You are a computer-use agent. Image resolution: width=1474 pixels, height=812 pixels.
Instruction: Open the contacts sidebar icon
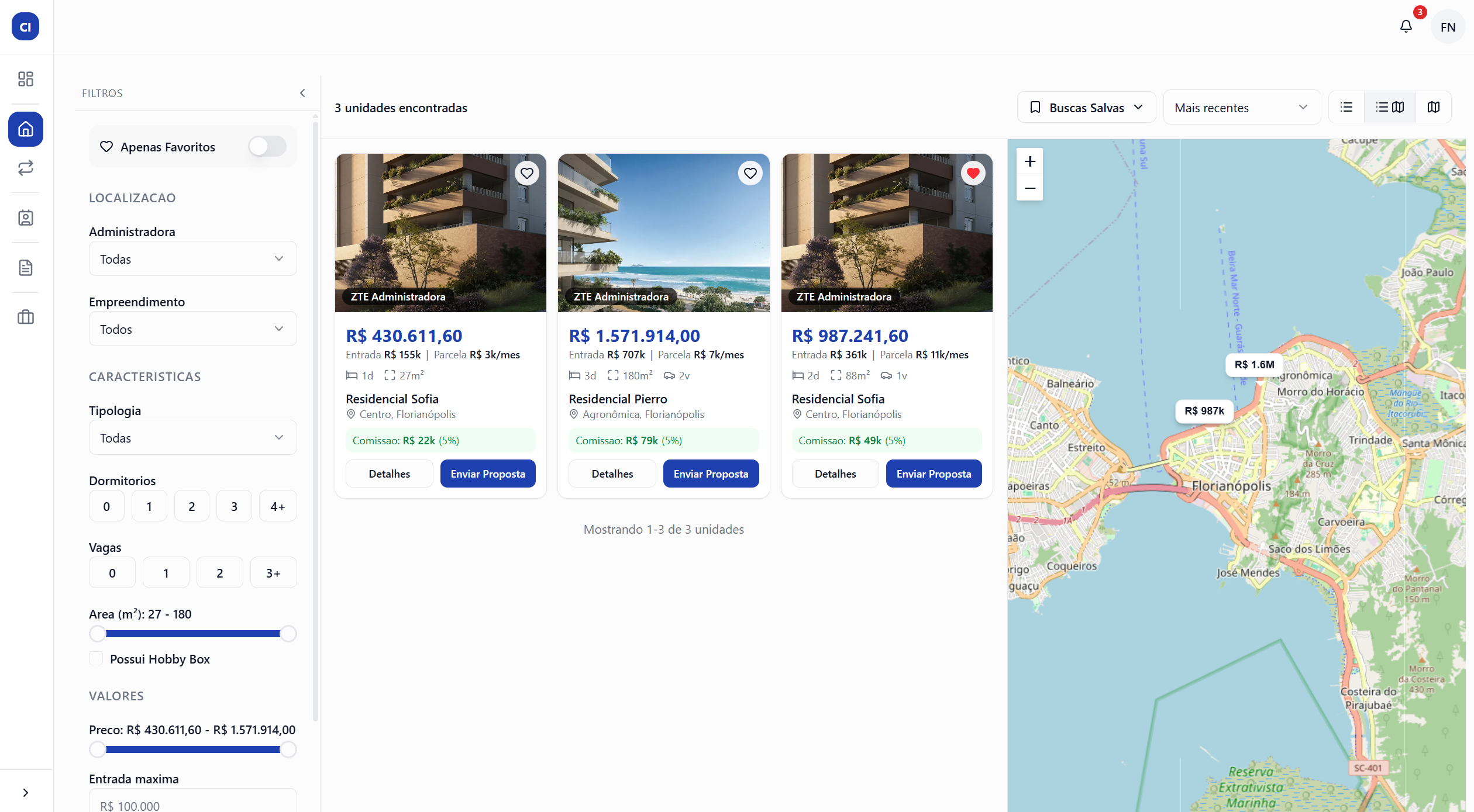tap(26, 218)
